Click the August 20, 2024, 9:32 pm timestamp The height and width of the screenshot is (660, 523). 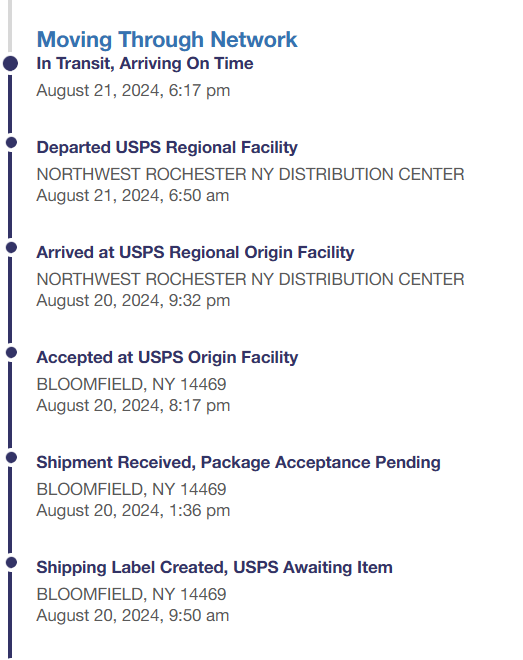click(133, 301)
